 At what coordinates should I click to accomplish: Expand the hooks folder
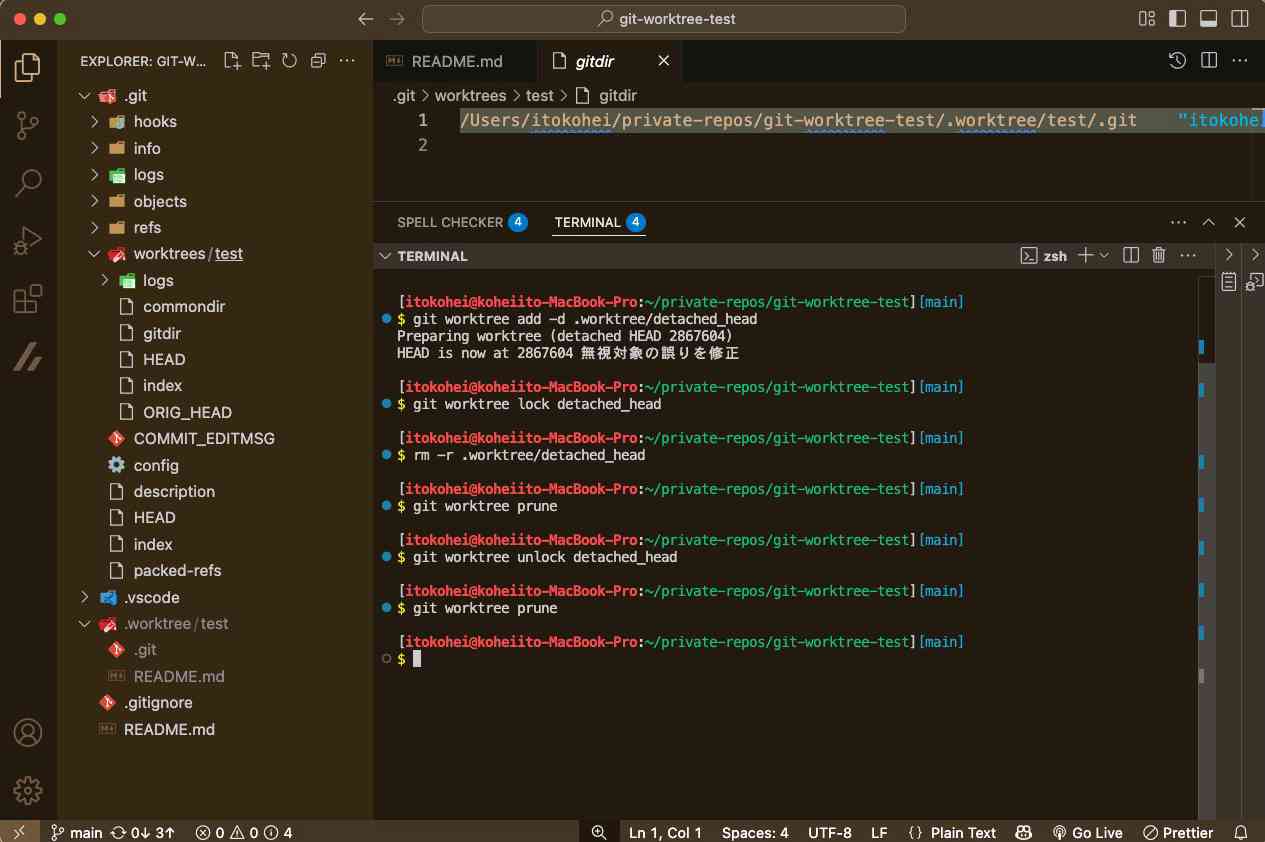pyautogui.click(x=155, y=122)
